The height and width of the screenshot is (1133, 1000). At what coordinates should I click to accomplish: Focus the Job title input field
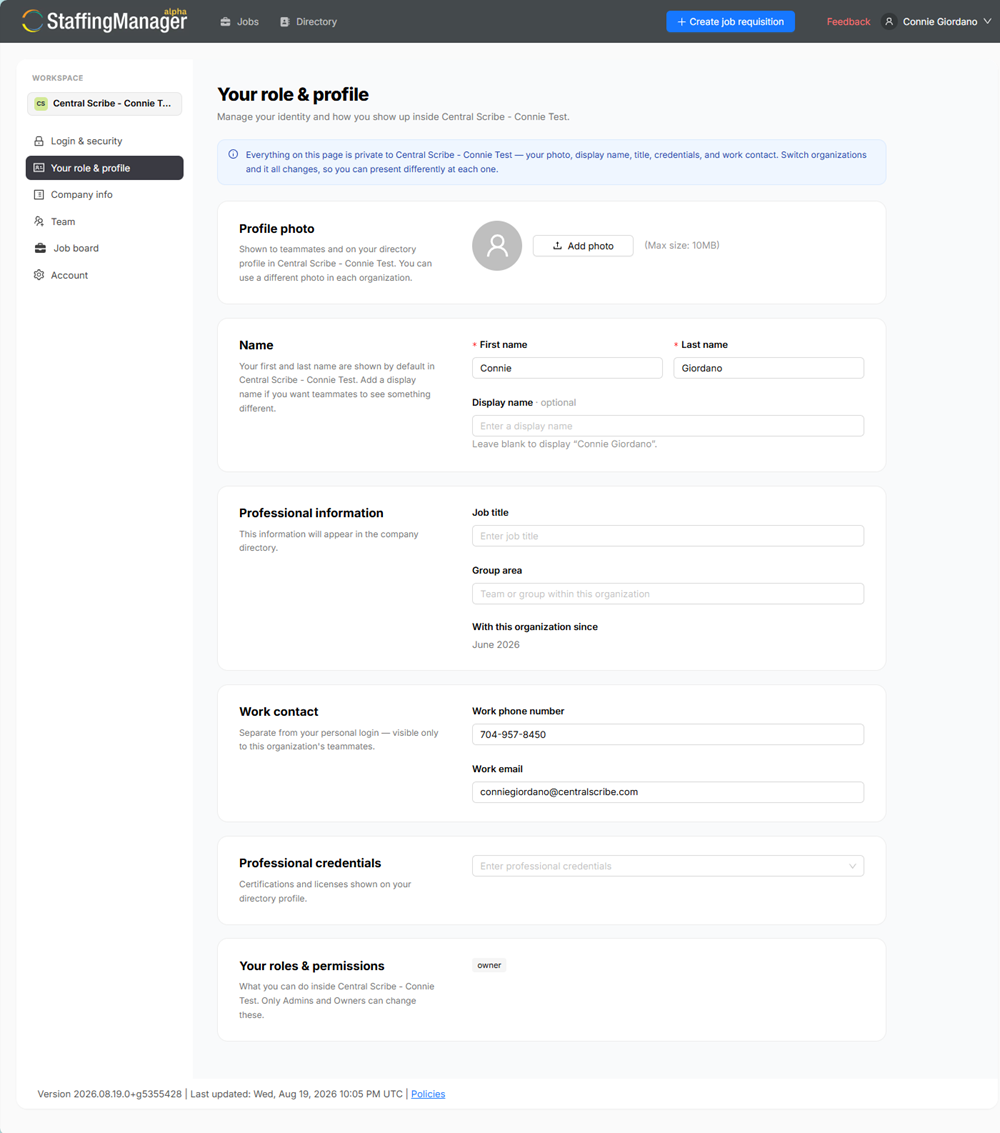pyautogui.click(x=668, y=536)
